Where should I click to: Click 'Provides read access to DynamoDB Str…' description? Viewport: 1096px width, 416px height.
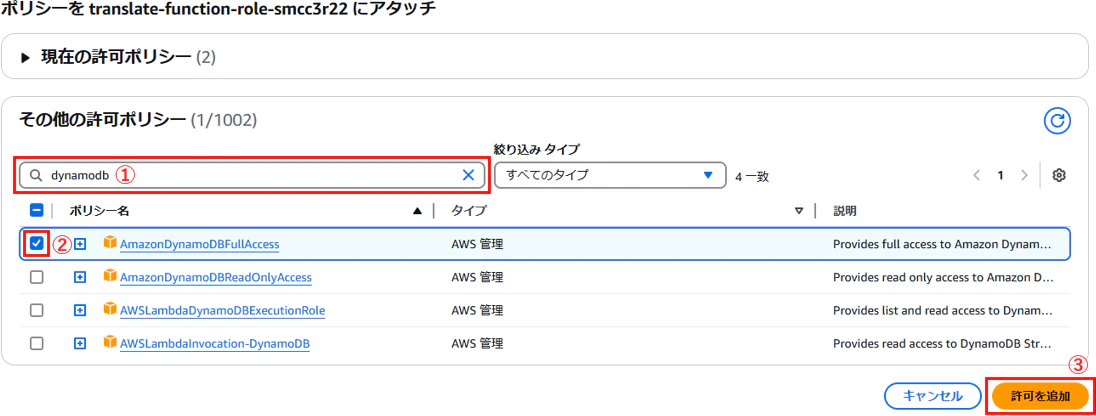[x=942, y=344]
